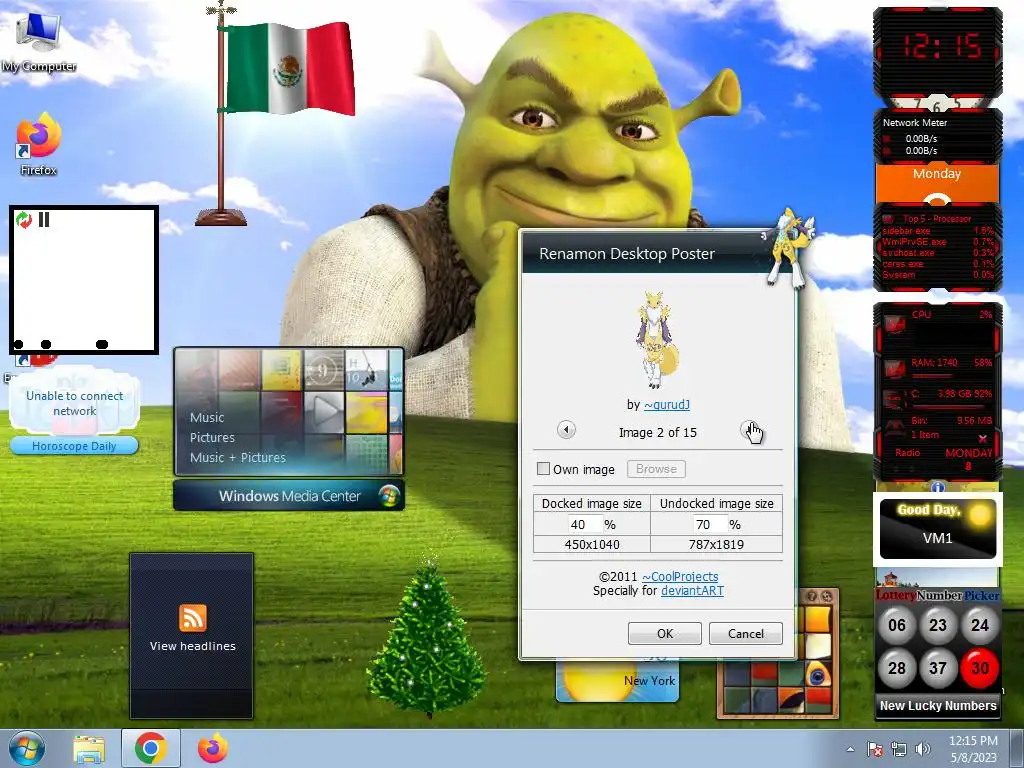Viewport: 1024px width, 768px height.
Task: Pause the white gadget with pause icon
Action: point(44,219)
